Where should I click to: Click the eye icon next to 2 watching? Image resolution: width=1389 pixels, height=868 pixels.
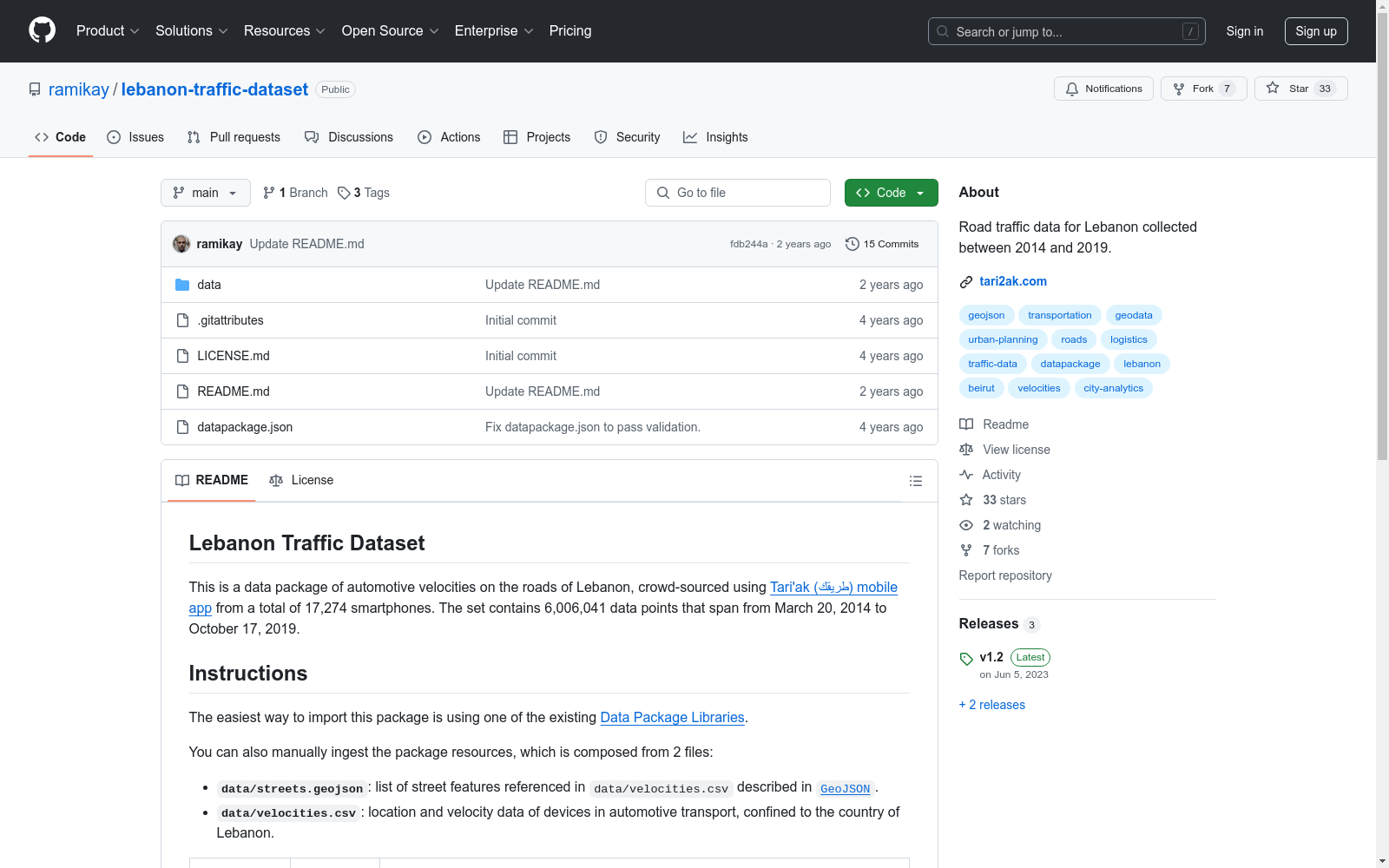[x=966, y=525]
